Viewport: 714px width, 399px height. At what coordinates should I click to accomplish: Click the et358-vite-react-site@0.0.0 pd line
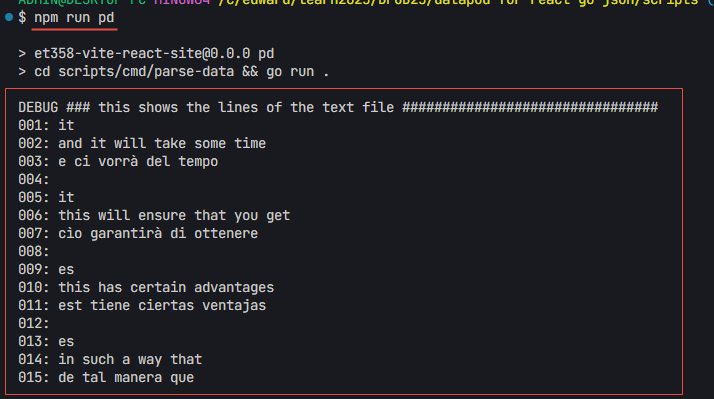[146, 53]
